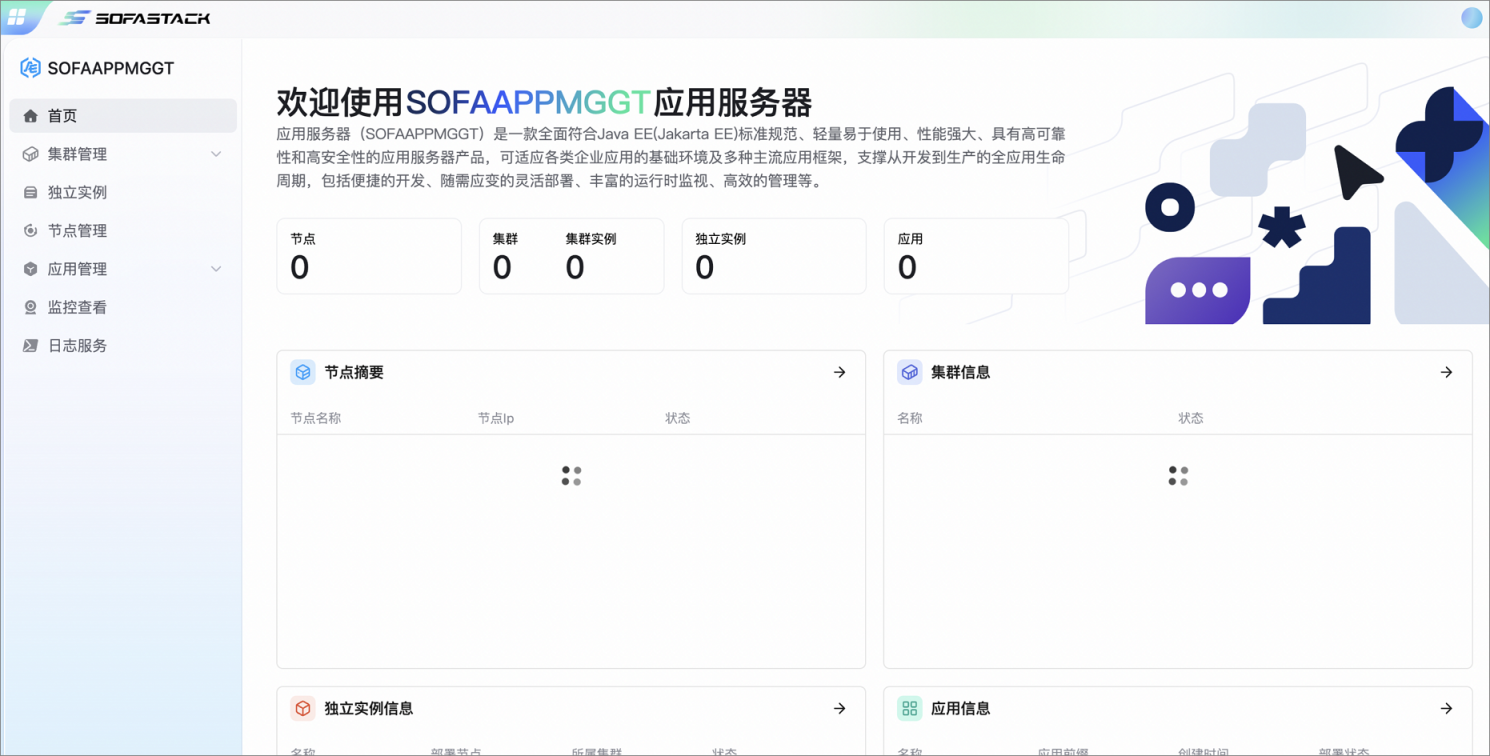The image size is (1490, 756).
Task: Open 应用管理 in the sidebar
Action: [123, 269]
